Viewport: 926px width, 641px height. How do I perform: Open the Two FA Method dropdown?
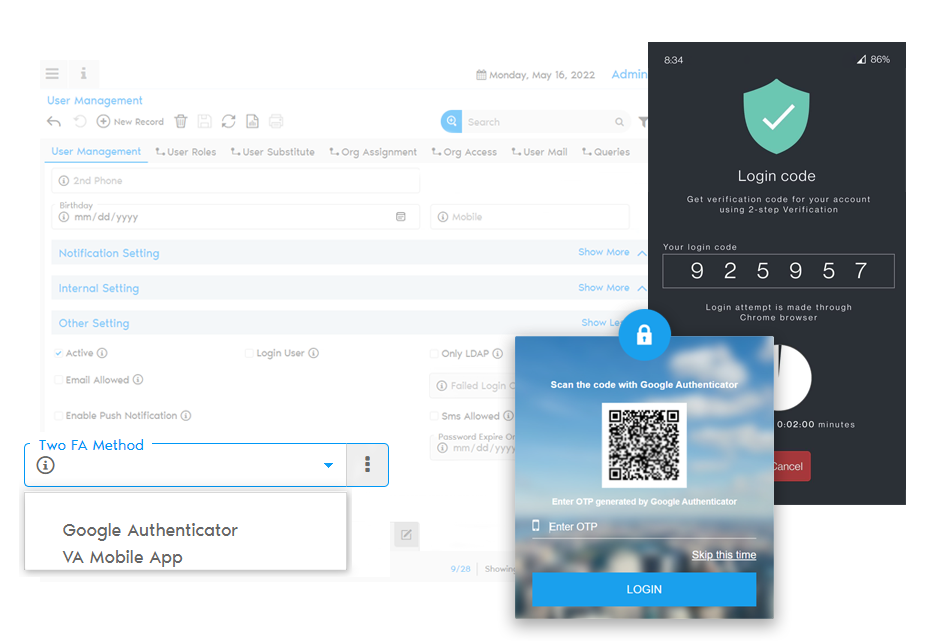(x=328, y=465)
